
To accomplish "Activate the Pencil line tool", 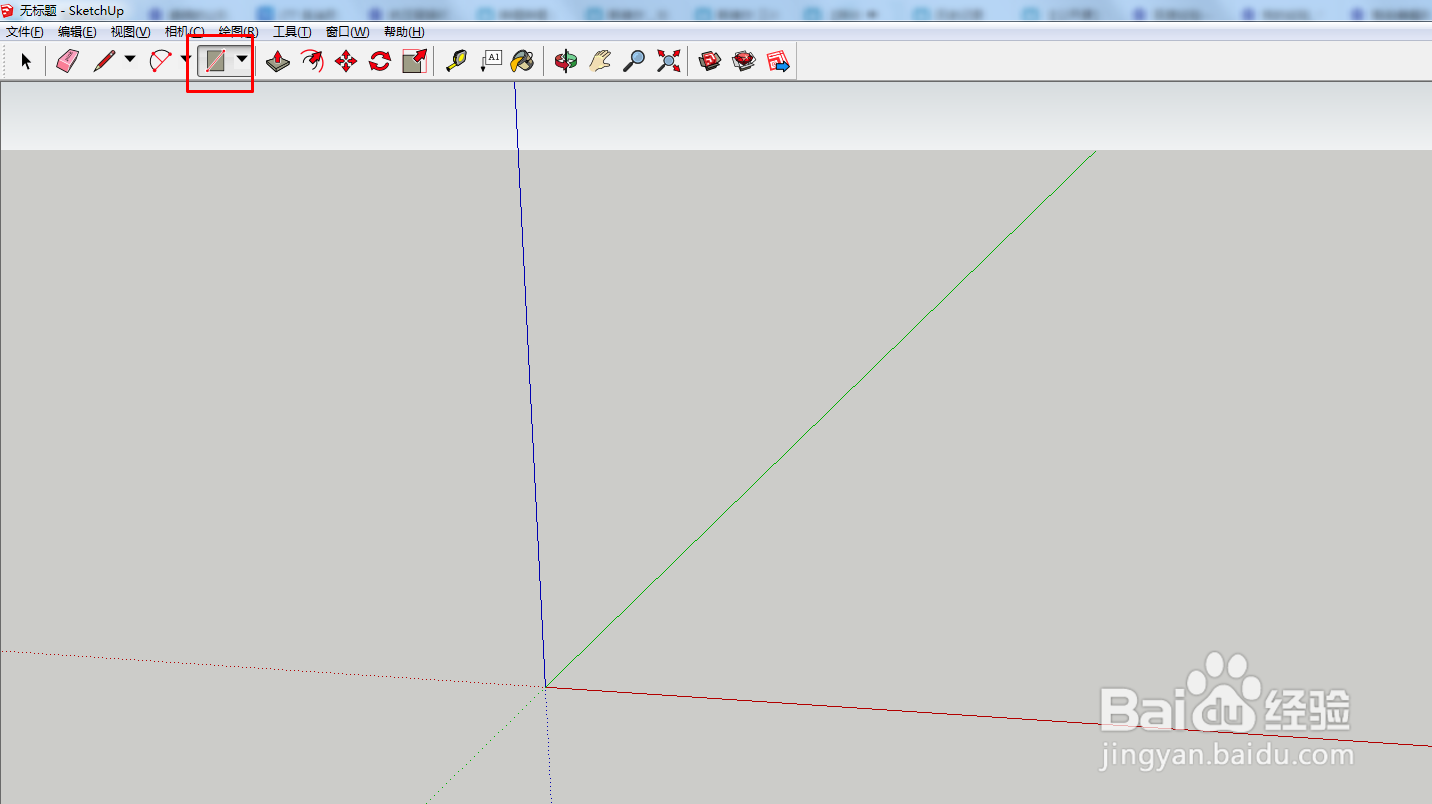I will click(104, 62).
